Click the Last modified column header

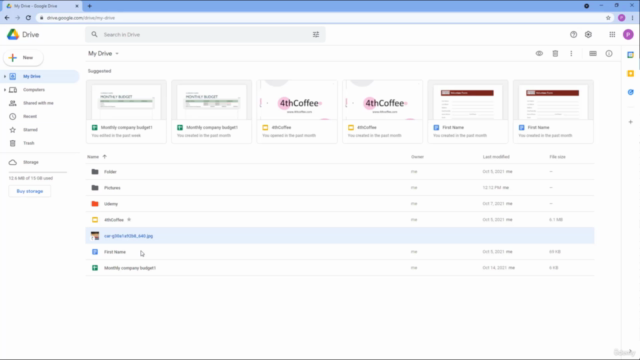[496, 157]
